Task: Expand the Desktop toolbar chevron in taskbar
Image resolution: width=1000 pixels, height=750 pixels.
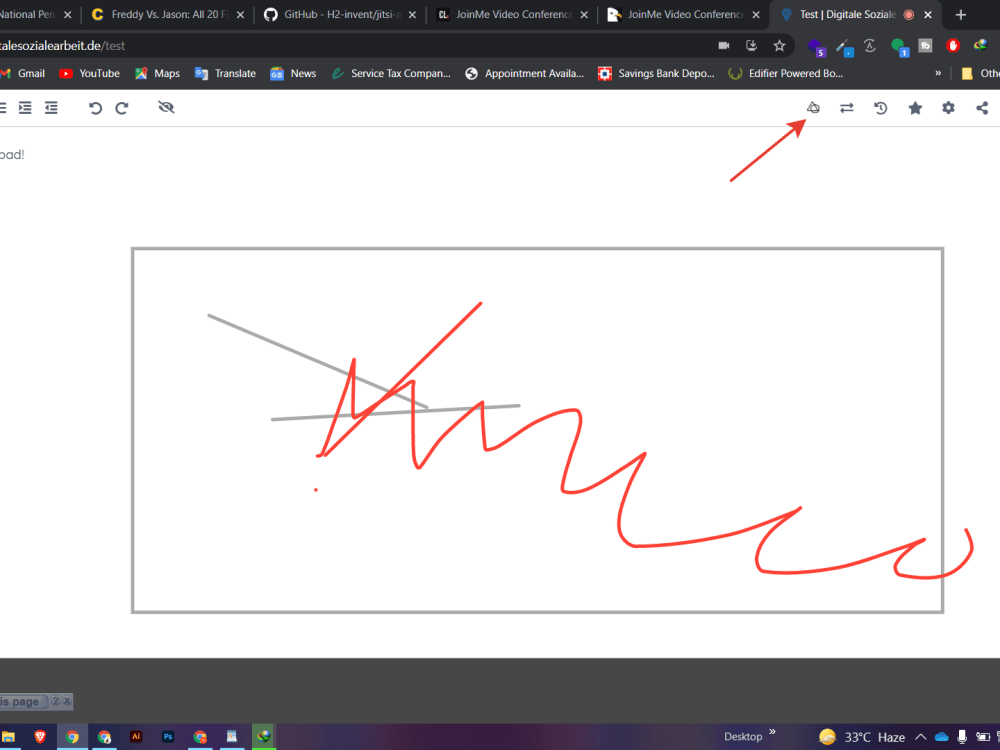Action: click(772, 732)
